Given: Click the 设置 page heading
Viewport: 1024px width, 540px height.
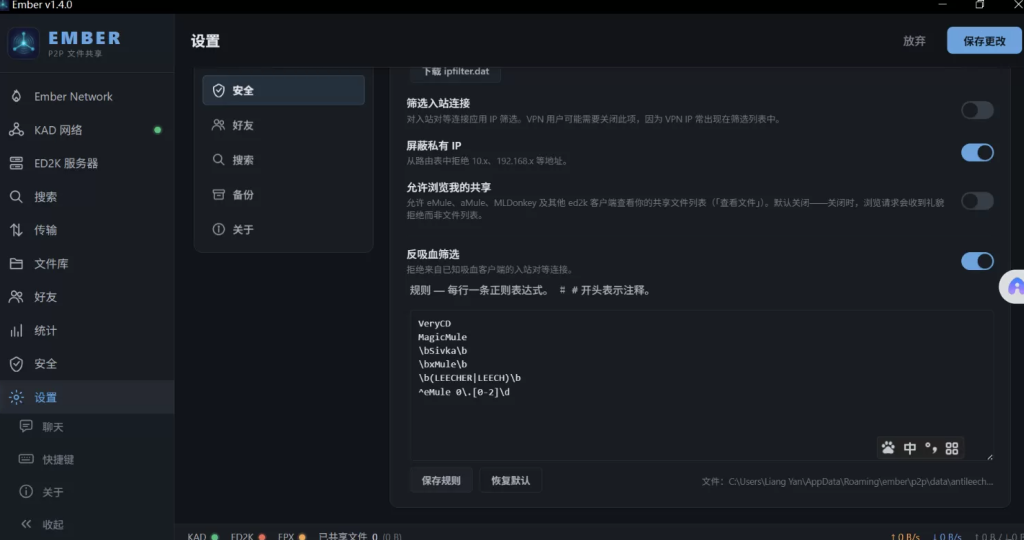Looking at the screenshot, I should 205,41.
